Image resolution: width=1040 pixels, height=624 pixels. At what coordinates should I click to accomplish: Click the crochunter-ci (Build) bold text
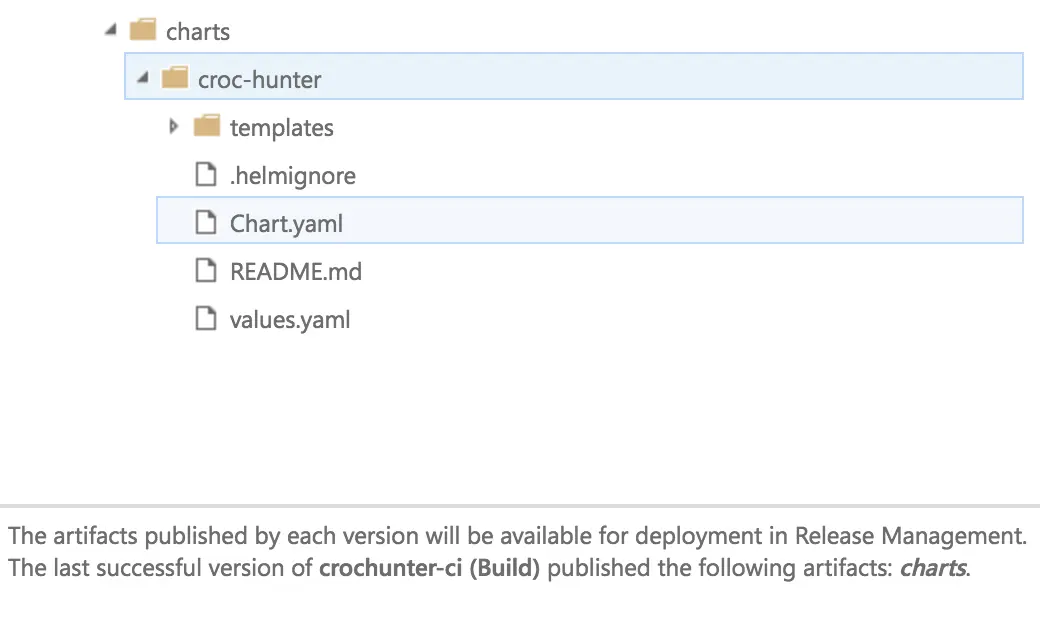point(430,568)
